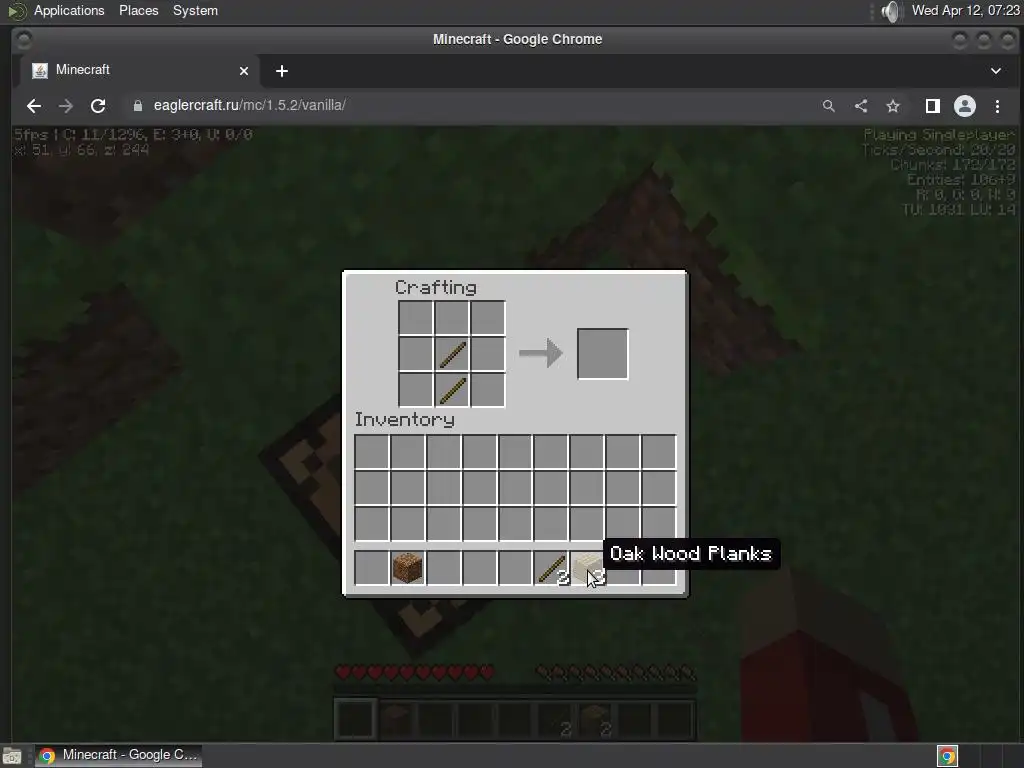Click the show desktop icon in bottom panel
1024x768 pixels.
(x=12, y=756)
